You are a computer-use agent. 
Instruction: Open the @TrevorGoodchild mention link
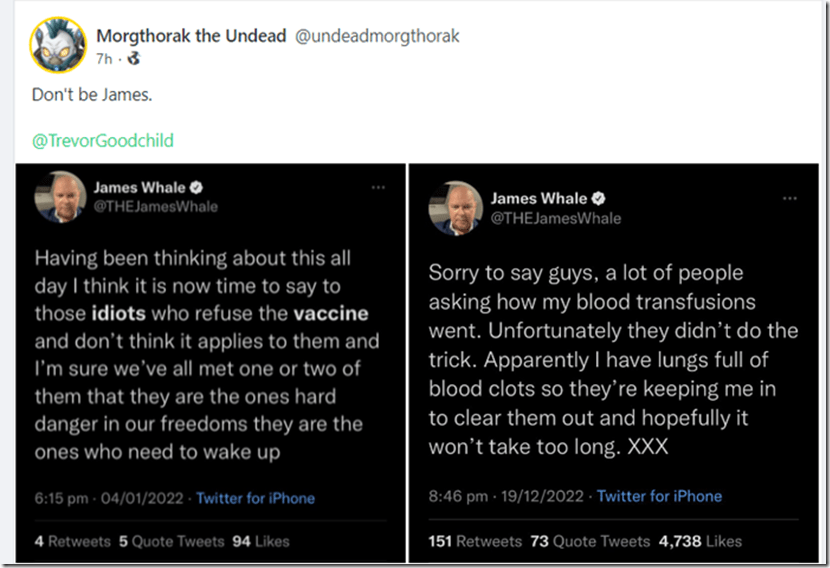(x=103, y=141)
